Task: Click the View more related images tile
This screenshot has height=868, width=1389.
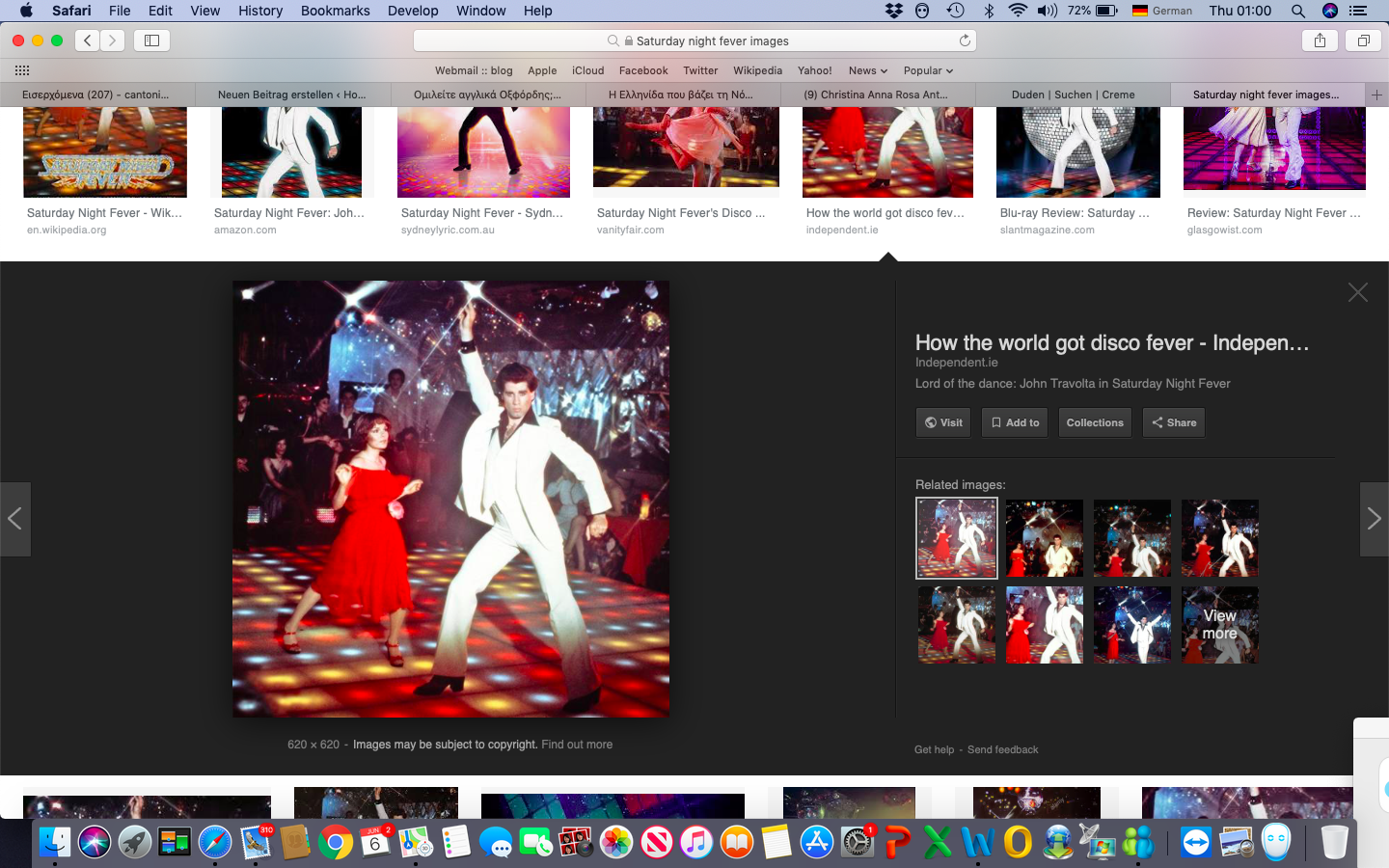Action: point(1219,624)
